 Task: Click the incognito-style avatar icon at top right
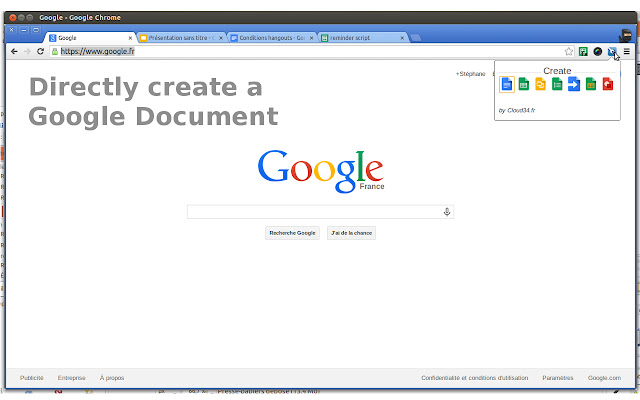(x=625, y=36)
